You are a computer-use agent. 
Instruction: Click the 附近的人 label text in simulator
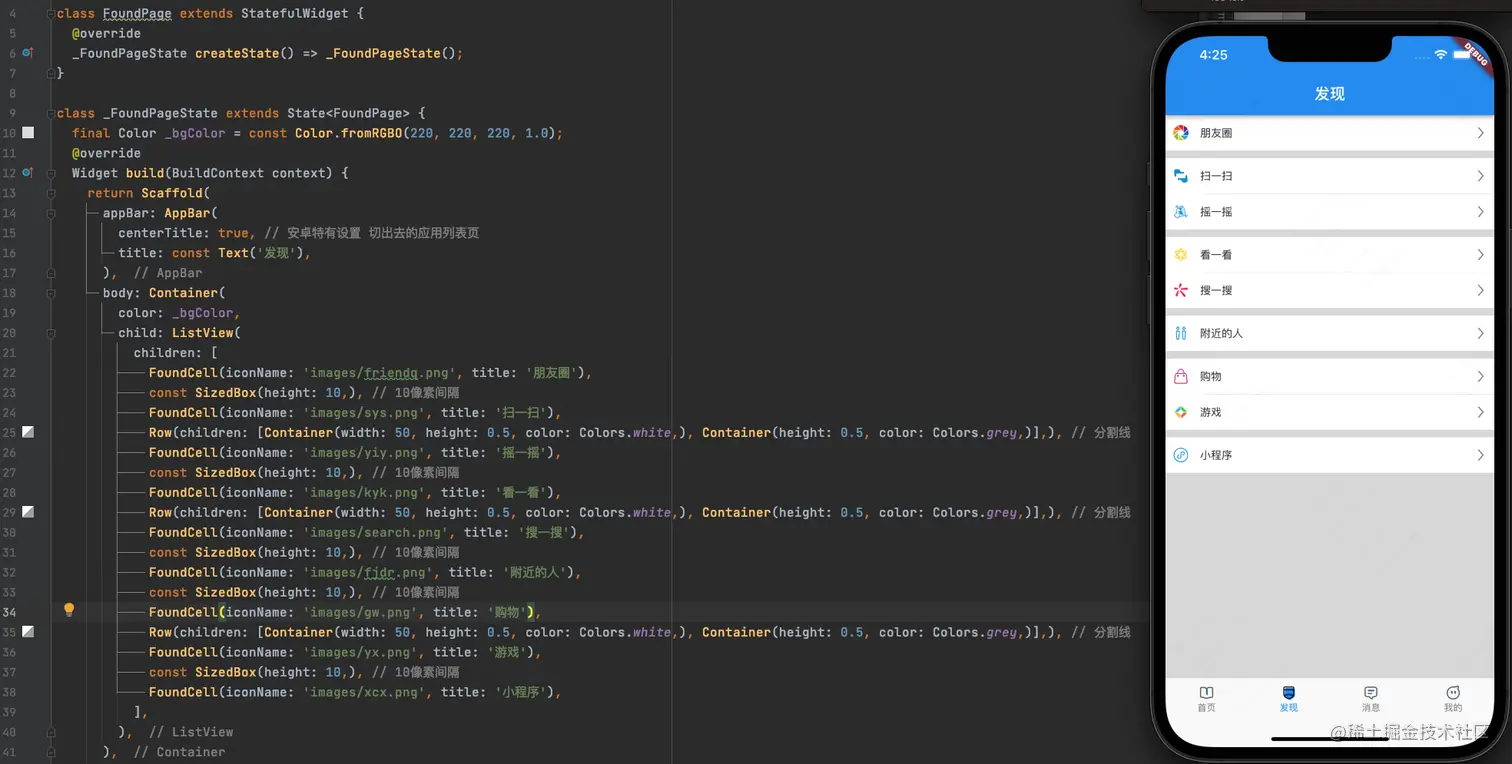[x=1221, y=333]
